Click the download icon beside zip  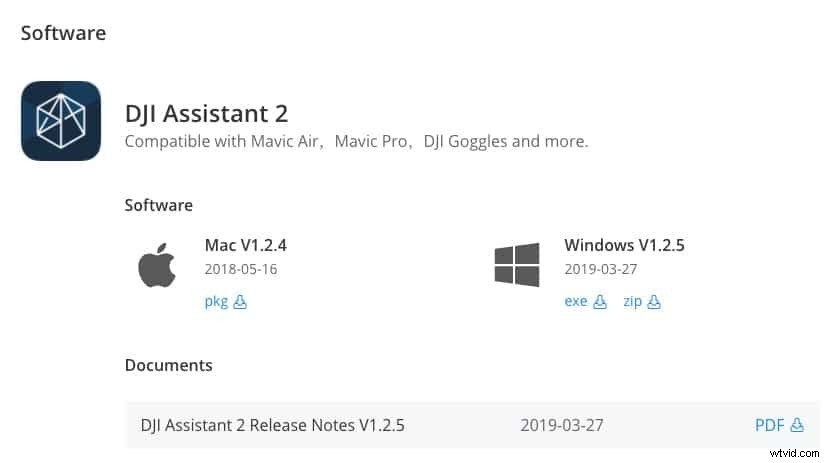(x=654, y=301)
